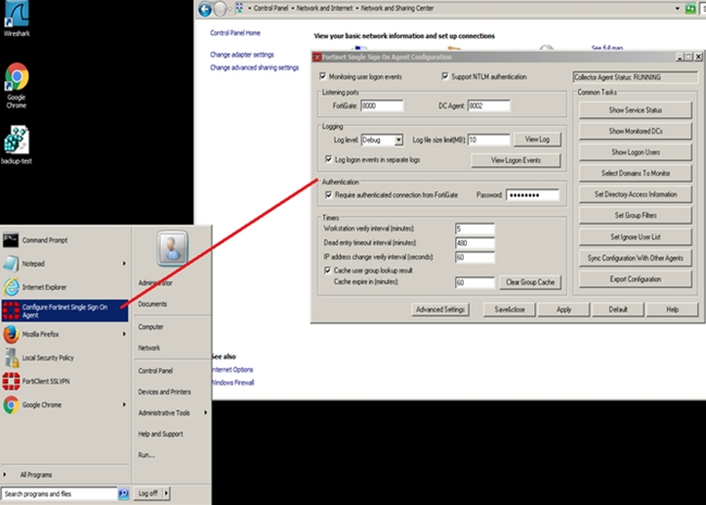Open the address bar history dropdown arrow
This screenshot has height=505, width=706.
(678, 9)
